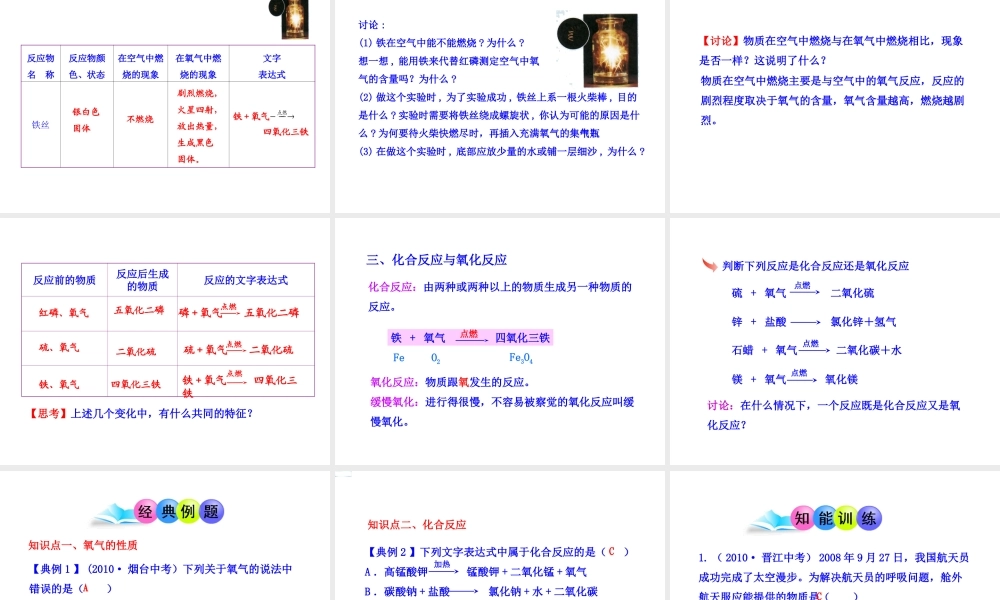Click the red arrow bullet icon beside 判断下列反应
Viewport: 1000px width, 600px height.
[709, 265]
